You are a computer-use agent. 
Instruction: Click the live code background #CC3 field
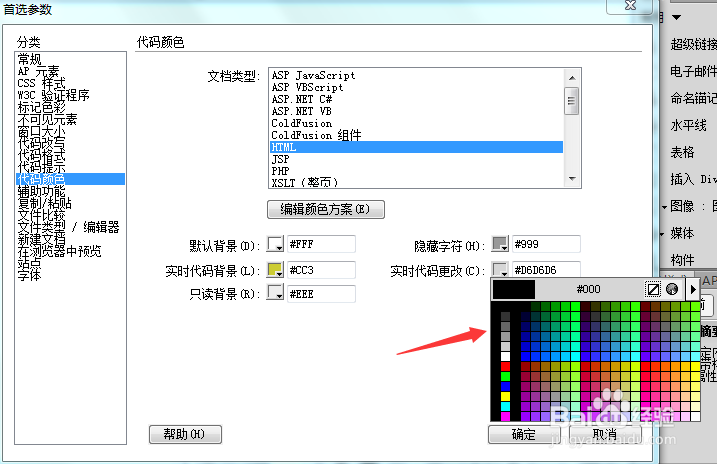point(321,270)
